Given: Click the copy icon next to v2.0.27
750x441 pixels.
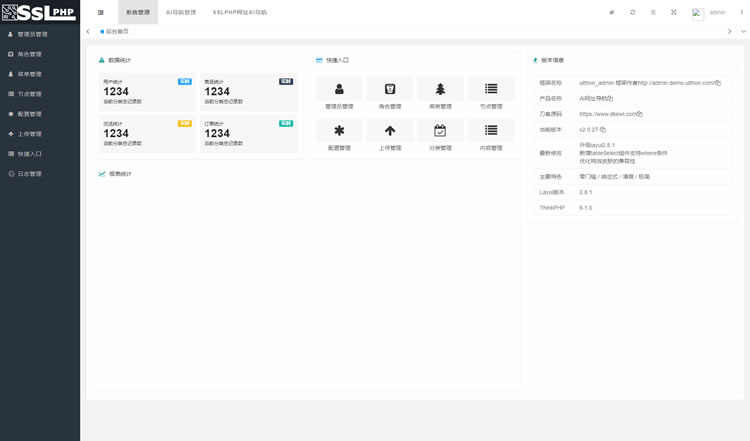Looking at the screenshot, I should pyautogui.click(x=603, y=130).
